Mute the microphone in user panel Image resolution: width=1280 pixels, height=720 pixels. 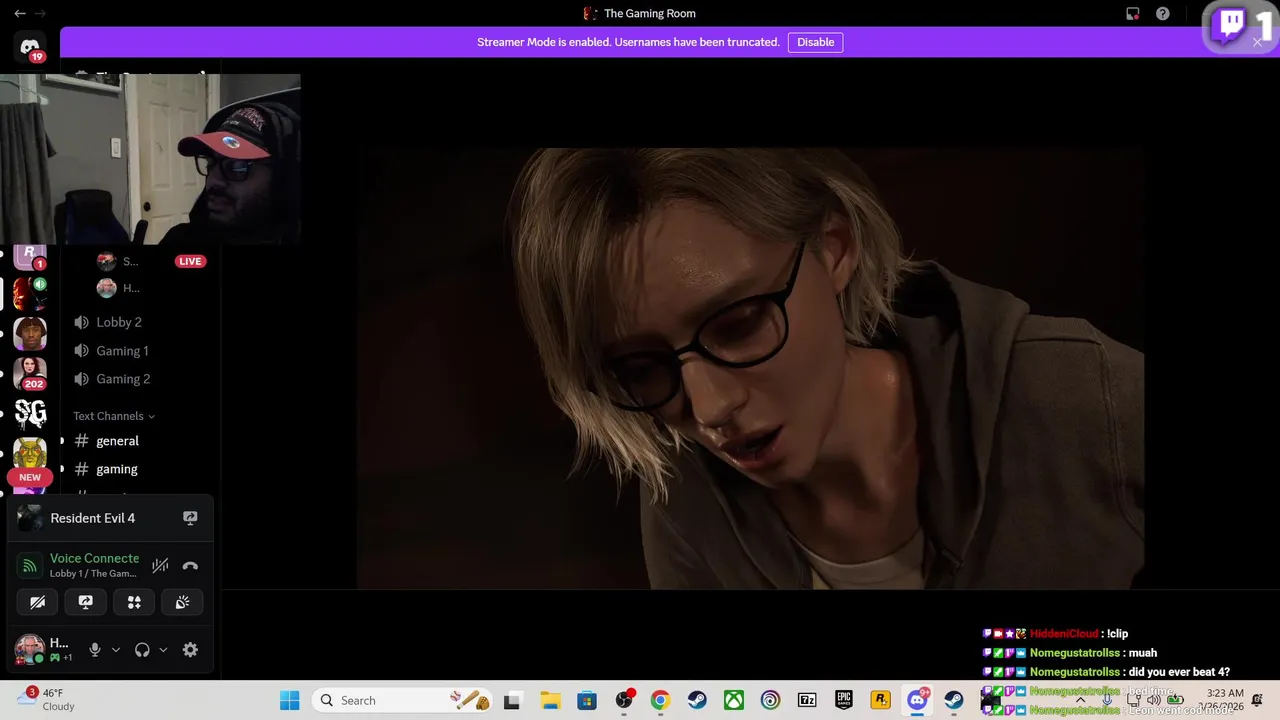click(x=95, y=650)
